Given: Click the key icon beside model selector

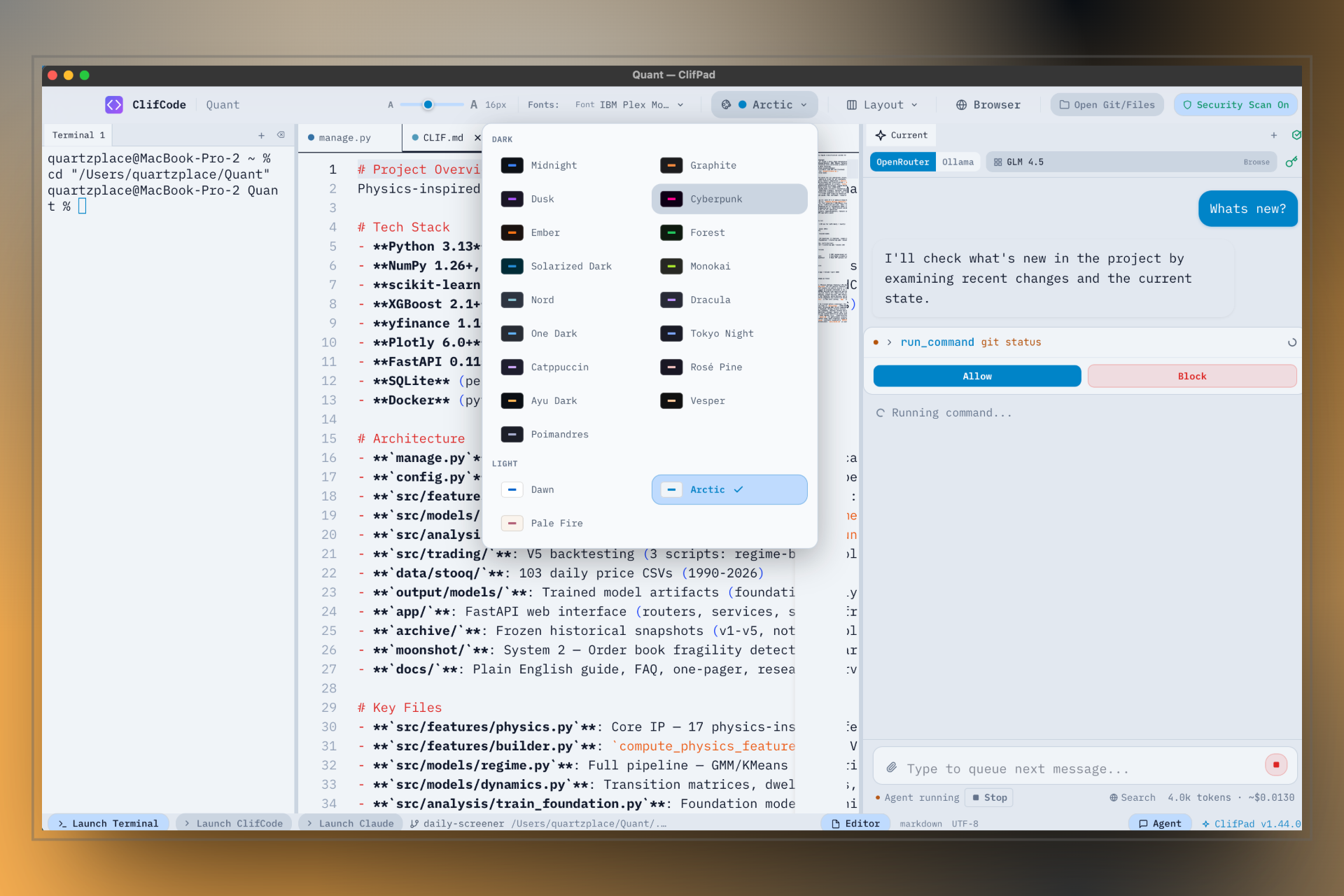Looking at the screenshot, I should [1291, 162].
